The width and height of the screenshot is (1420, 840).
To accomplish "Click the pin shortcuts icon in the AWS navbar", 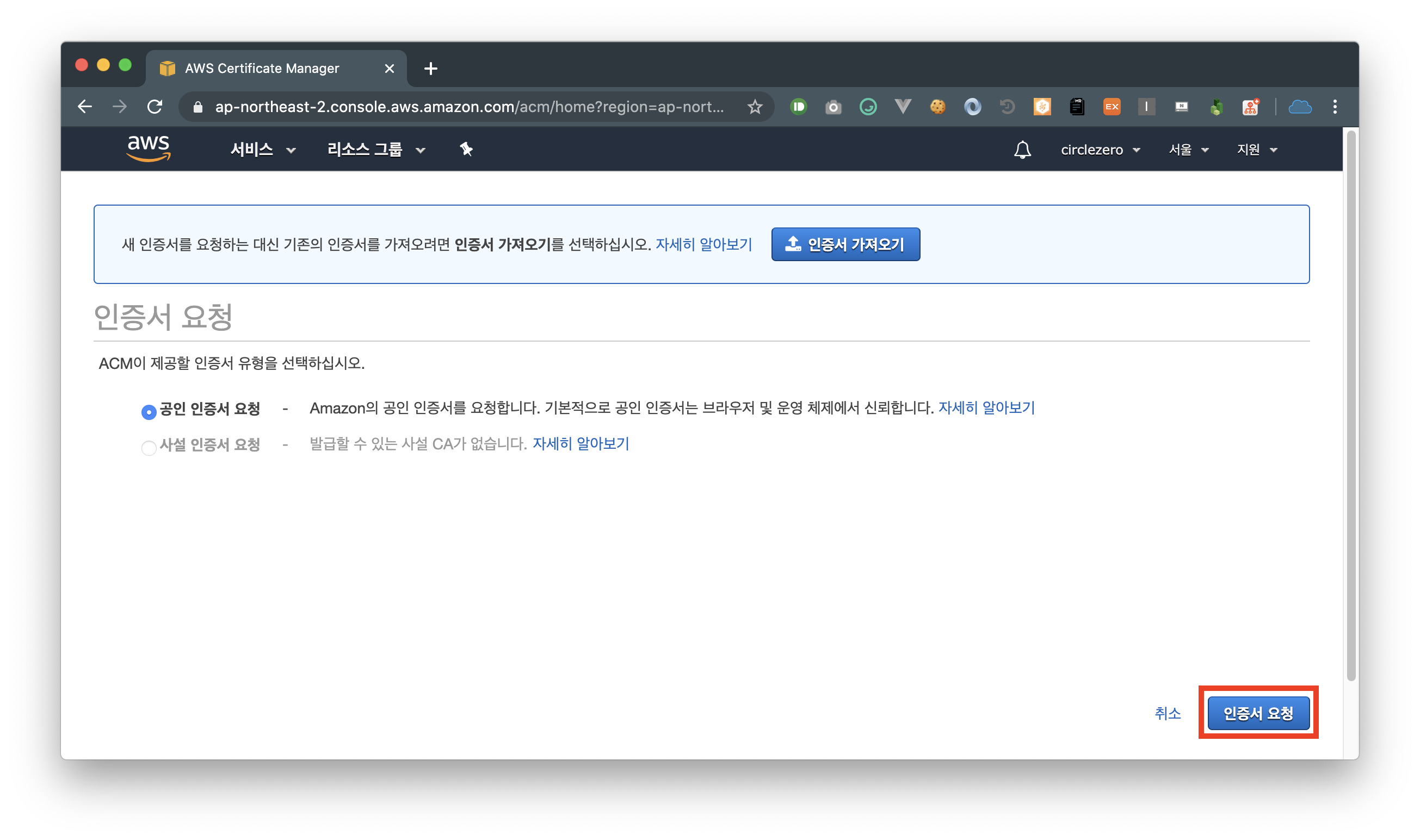I will 466,150.
